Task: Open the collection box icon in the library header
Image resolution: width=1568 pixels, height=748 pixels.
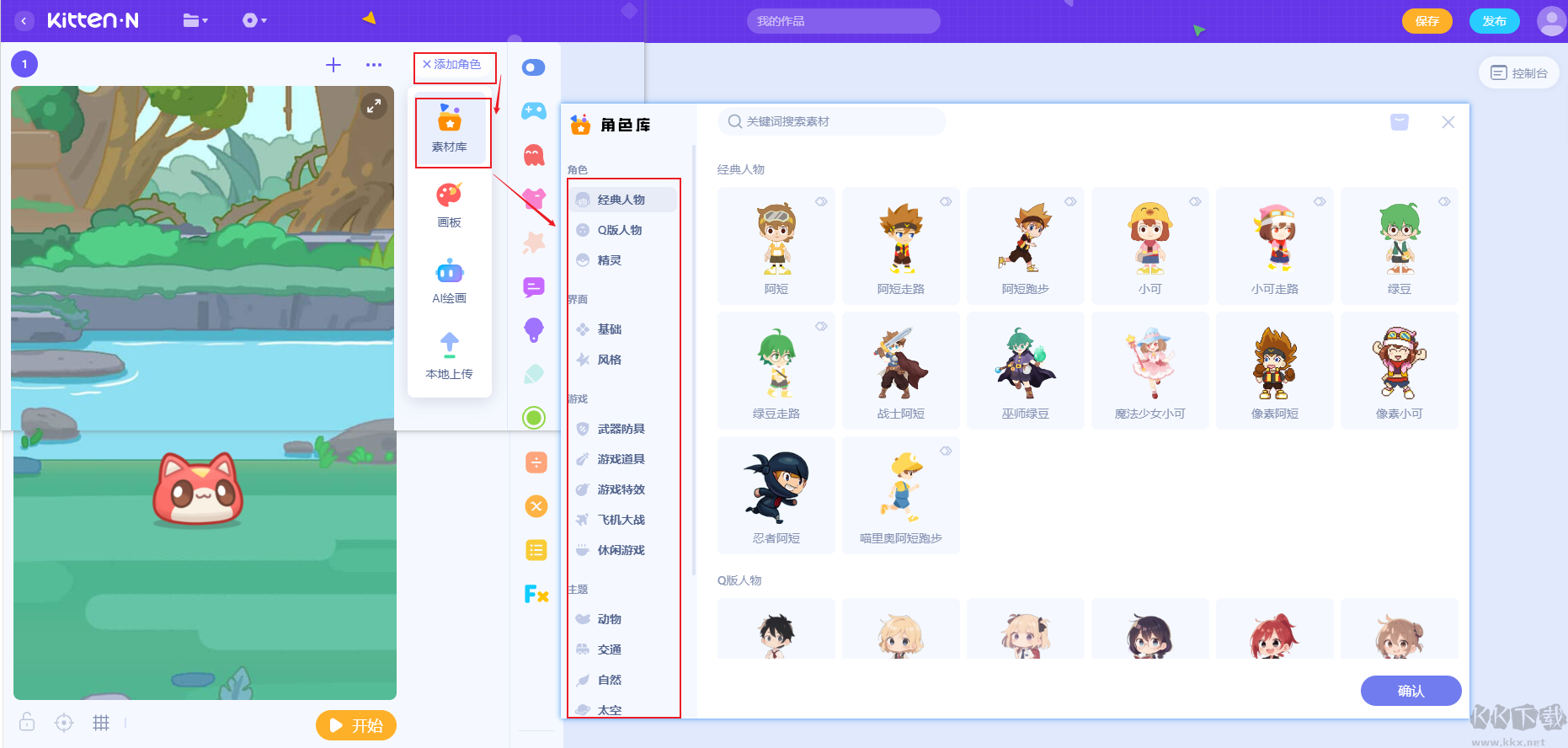Action: pos(1400,122)
